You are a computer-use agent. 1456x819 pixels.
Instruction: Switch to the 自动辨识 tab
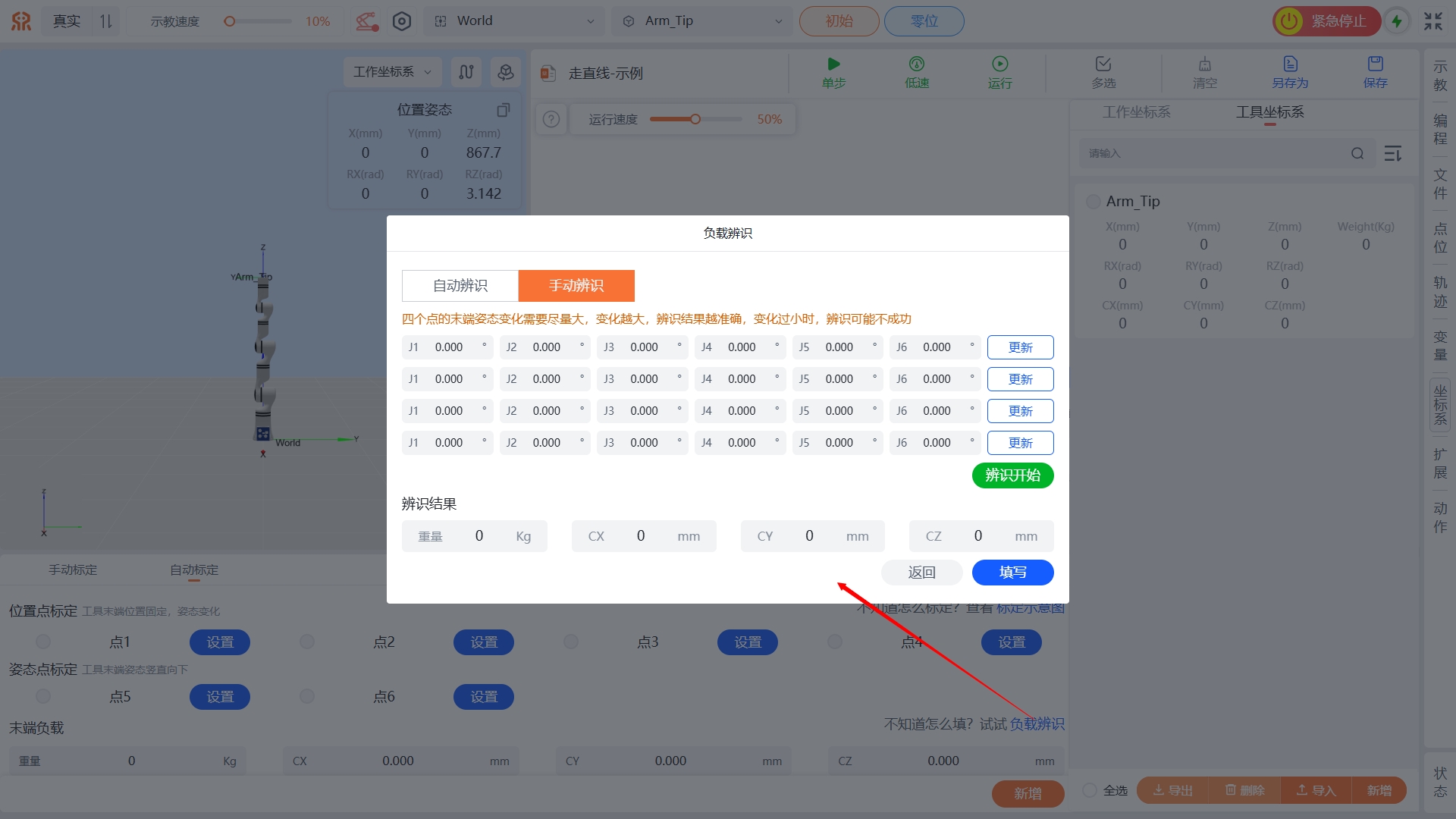[x=460, y=286]
